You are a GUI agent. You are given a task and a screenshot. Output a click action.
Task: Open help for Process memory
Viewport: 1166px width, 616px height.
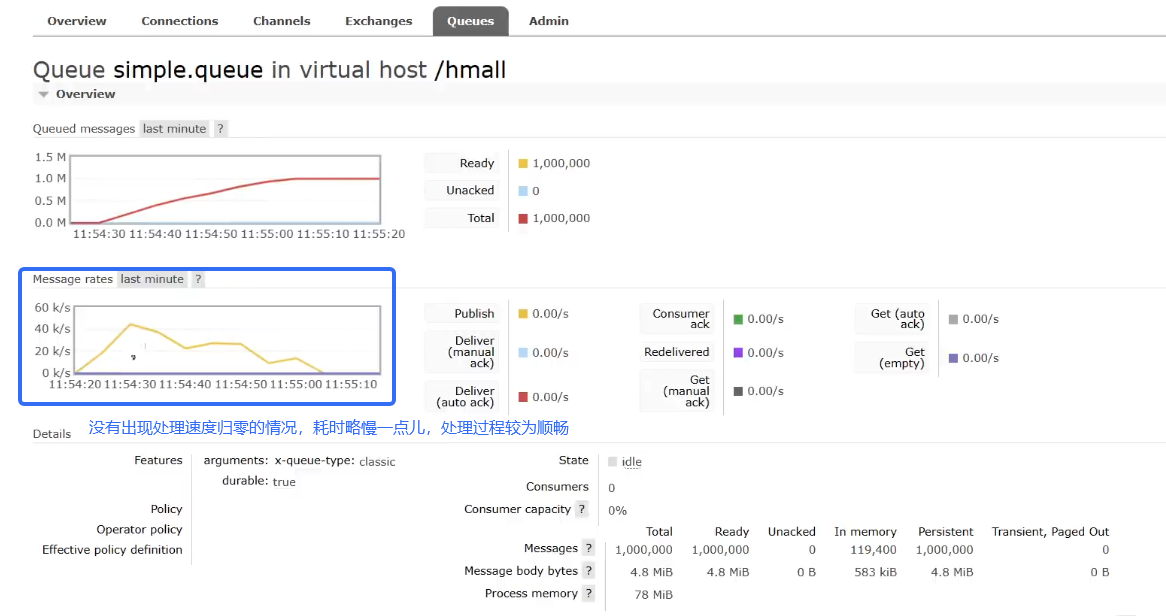(x=589, y=593)
